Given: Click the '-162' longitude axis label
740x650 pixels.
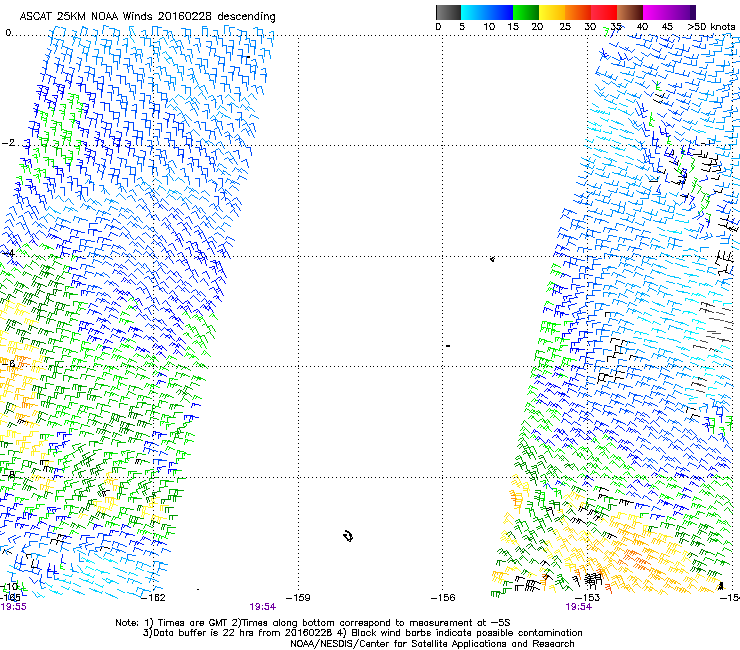Looking at the screenshot, I should [x=153, y=598].
